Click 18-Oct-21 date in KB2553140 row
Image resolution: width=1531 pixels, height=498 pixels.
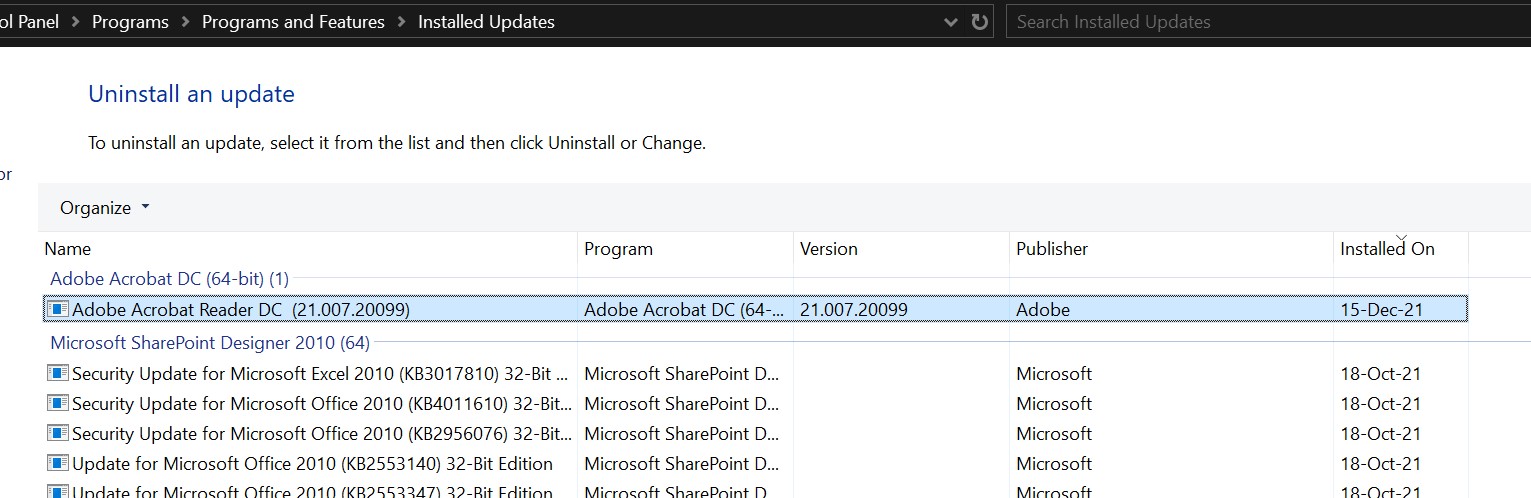point(1380,464)
